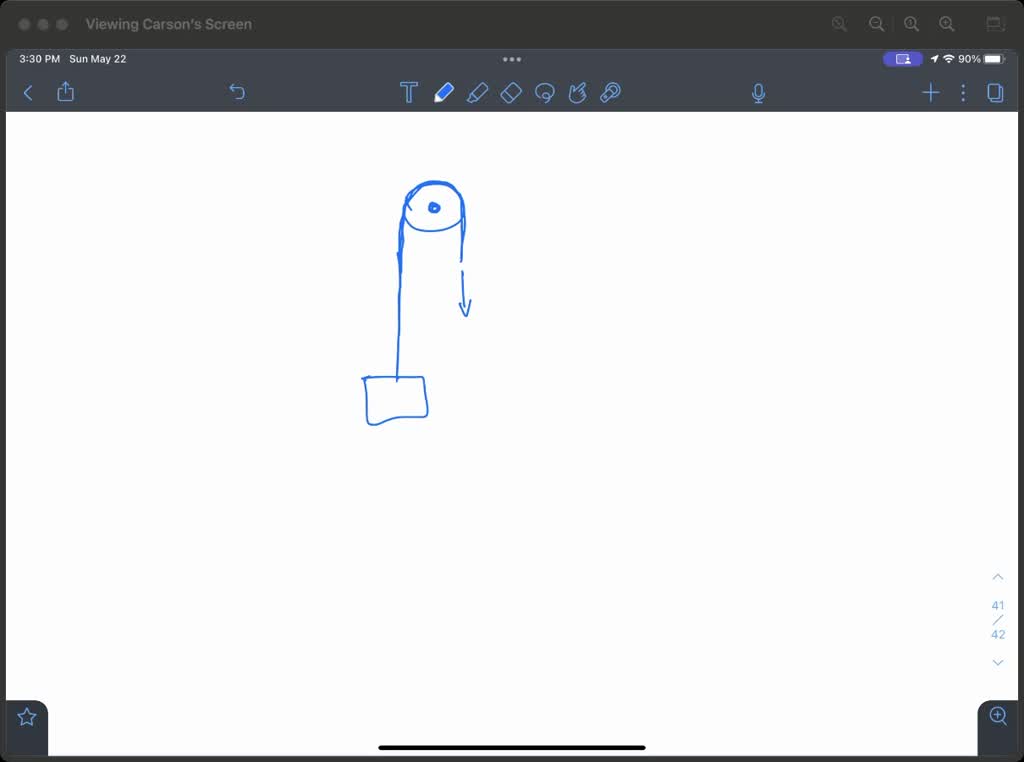1024x762 pixels.
Task: Click the screen recording status indicator
Action: (x=902, y=59)
